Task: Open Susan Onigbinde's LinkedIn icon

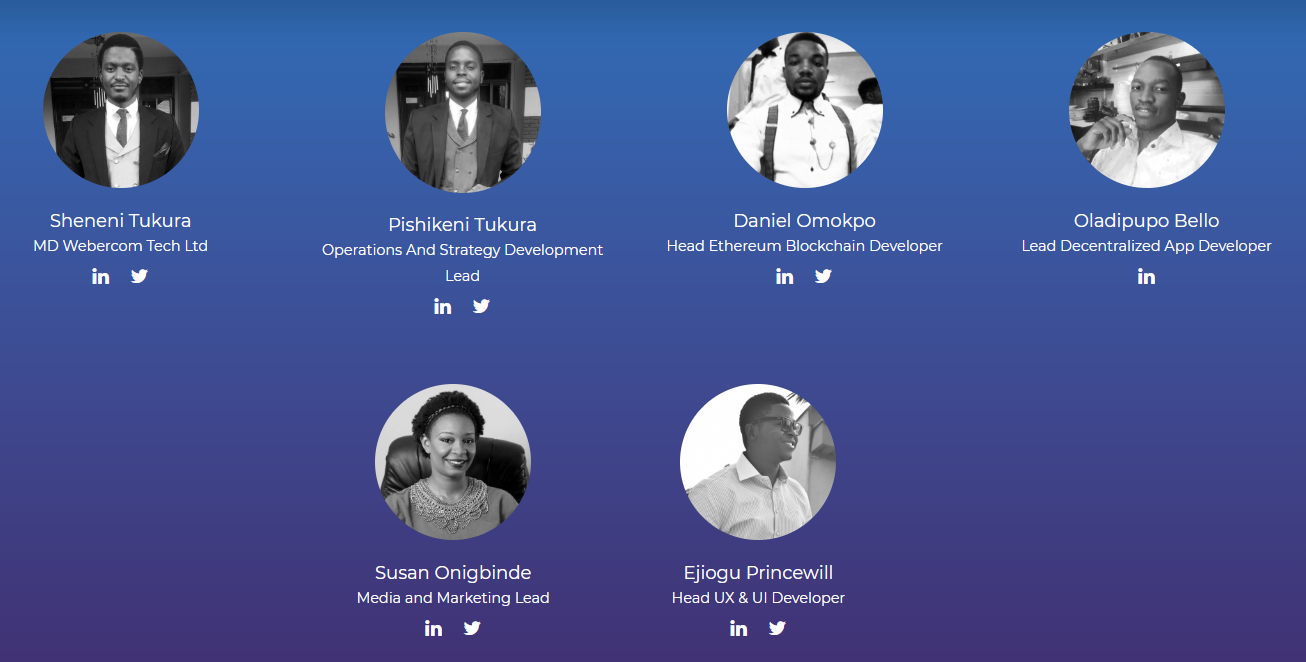Action: (x=433, y=628)
